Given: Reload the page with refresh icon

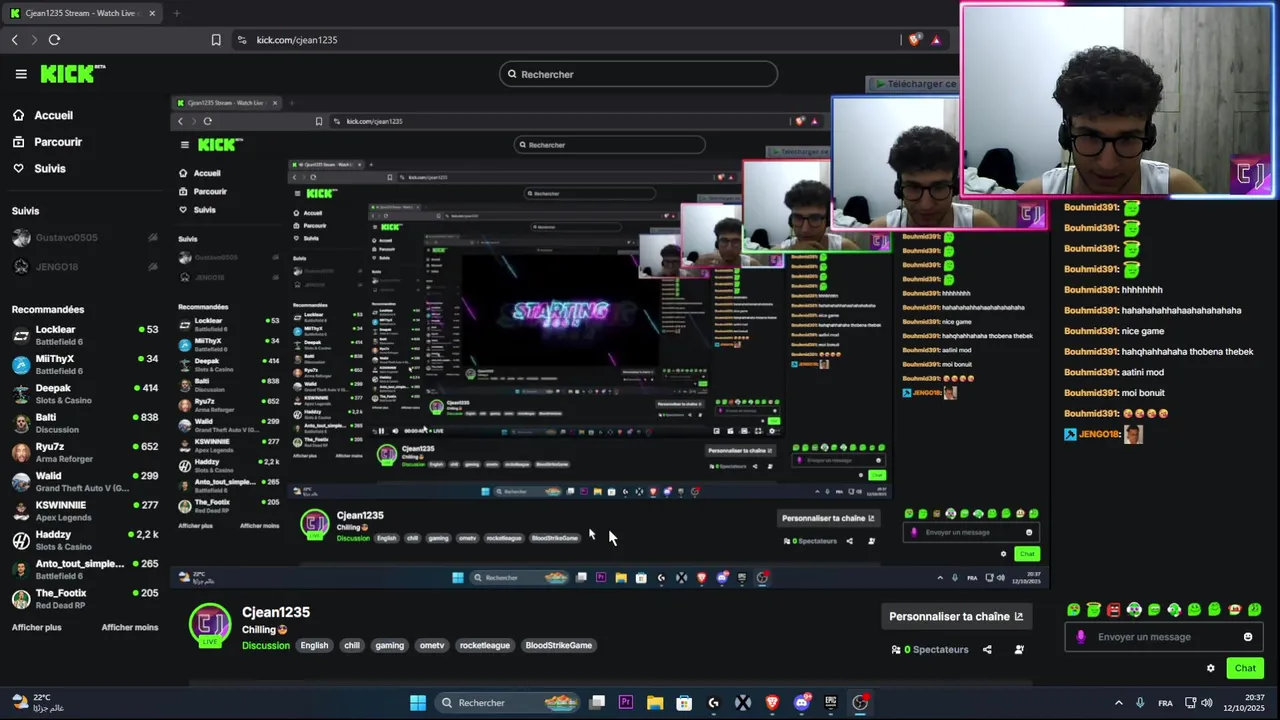Looking at the screenshot, I should point(54,40).
